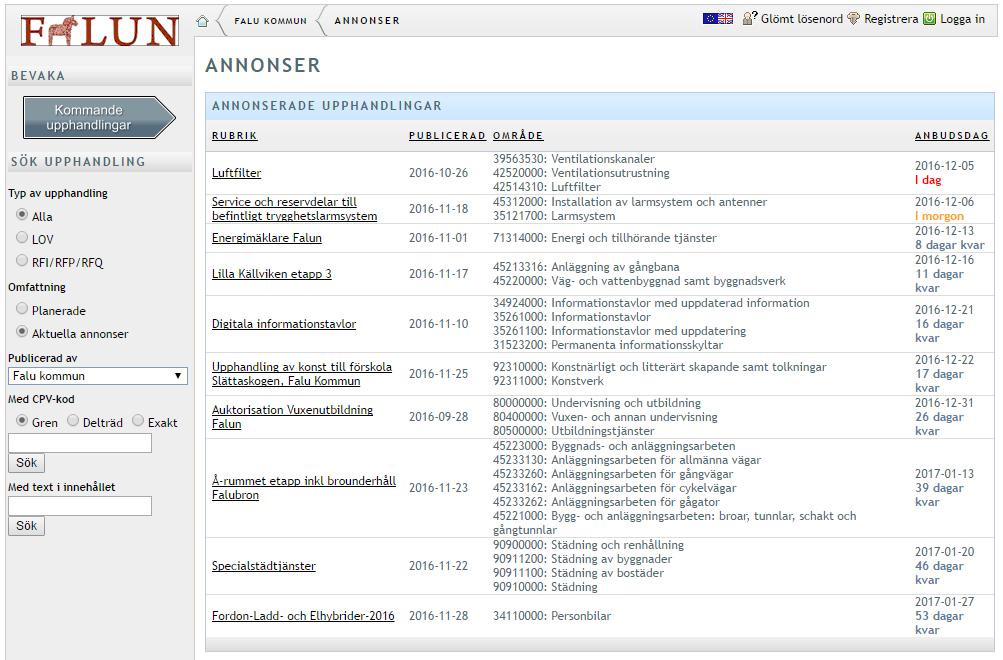Click Sök button under text field
This screenshot has width=1003, height=660.
point(26,526)
